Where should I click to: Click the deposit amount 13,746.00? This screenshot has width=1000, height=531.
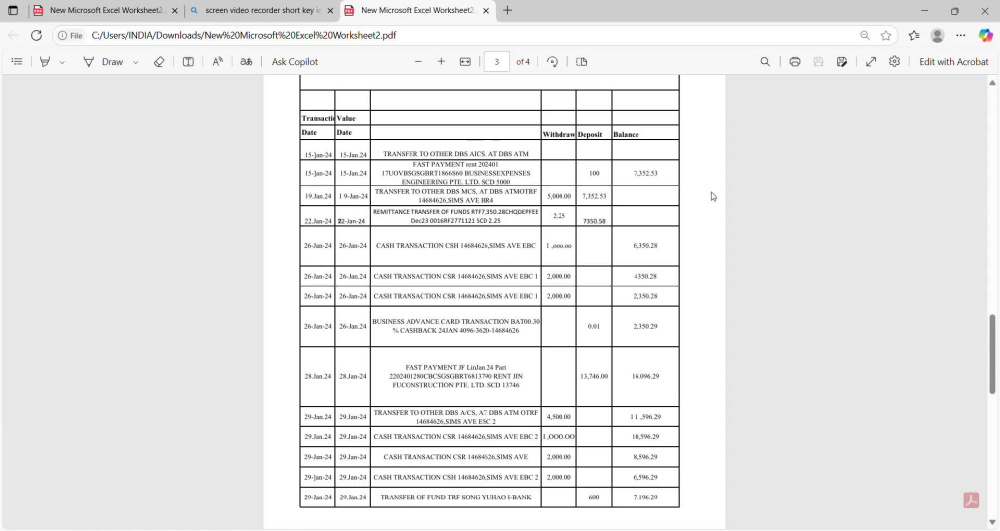594,377
